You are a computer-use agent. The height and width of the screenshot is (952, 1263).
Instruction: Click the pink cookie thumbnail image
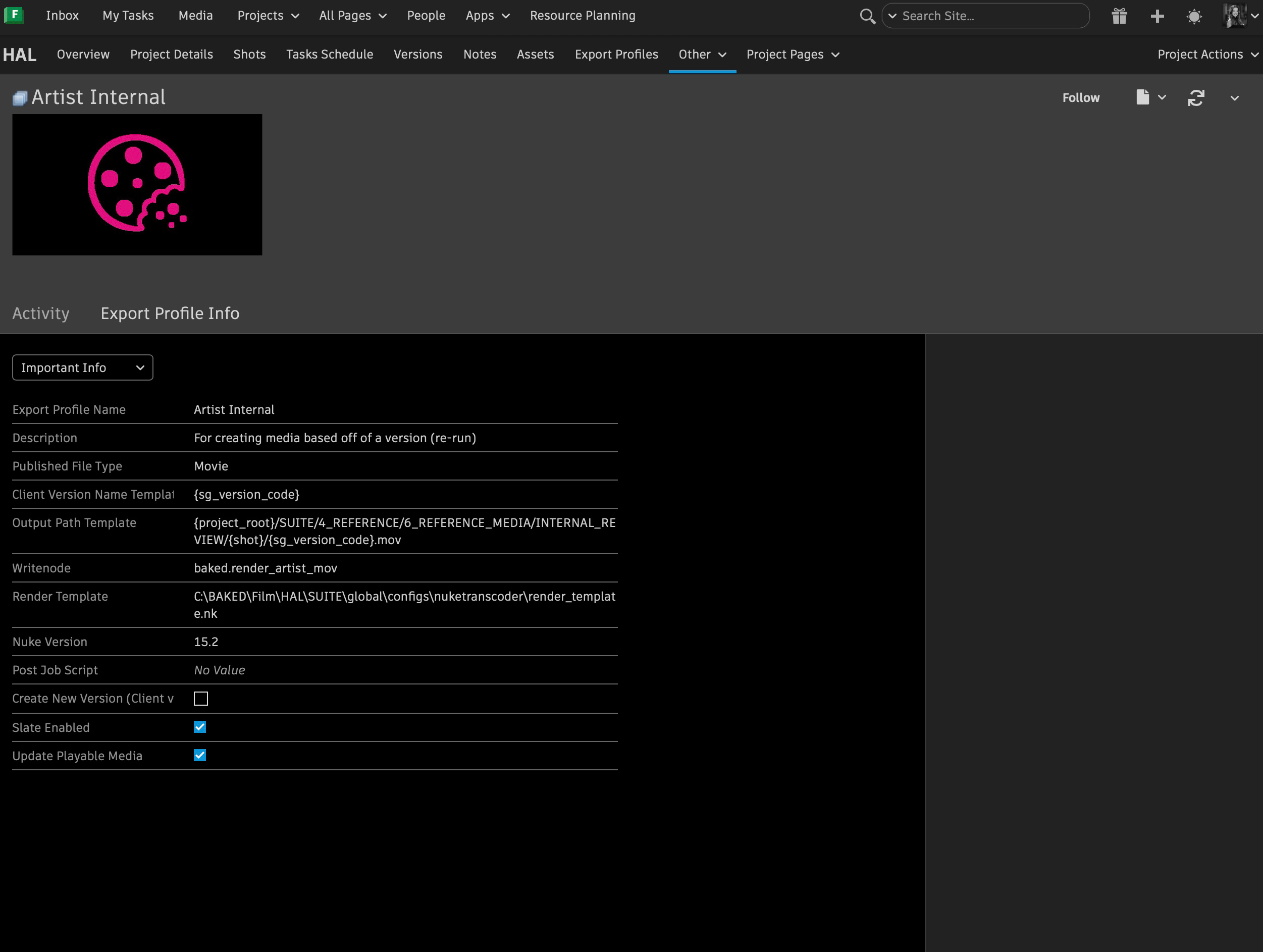click(x=137, y=184)
